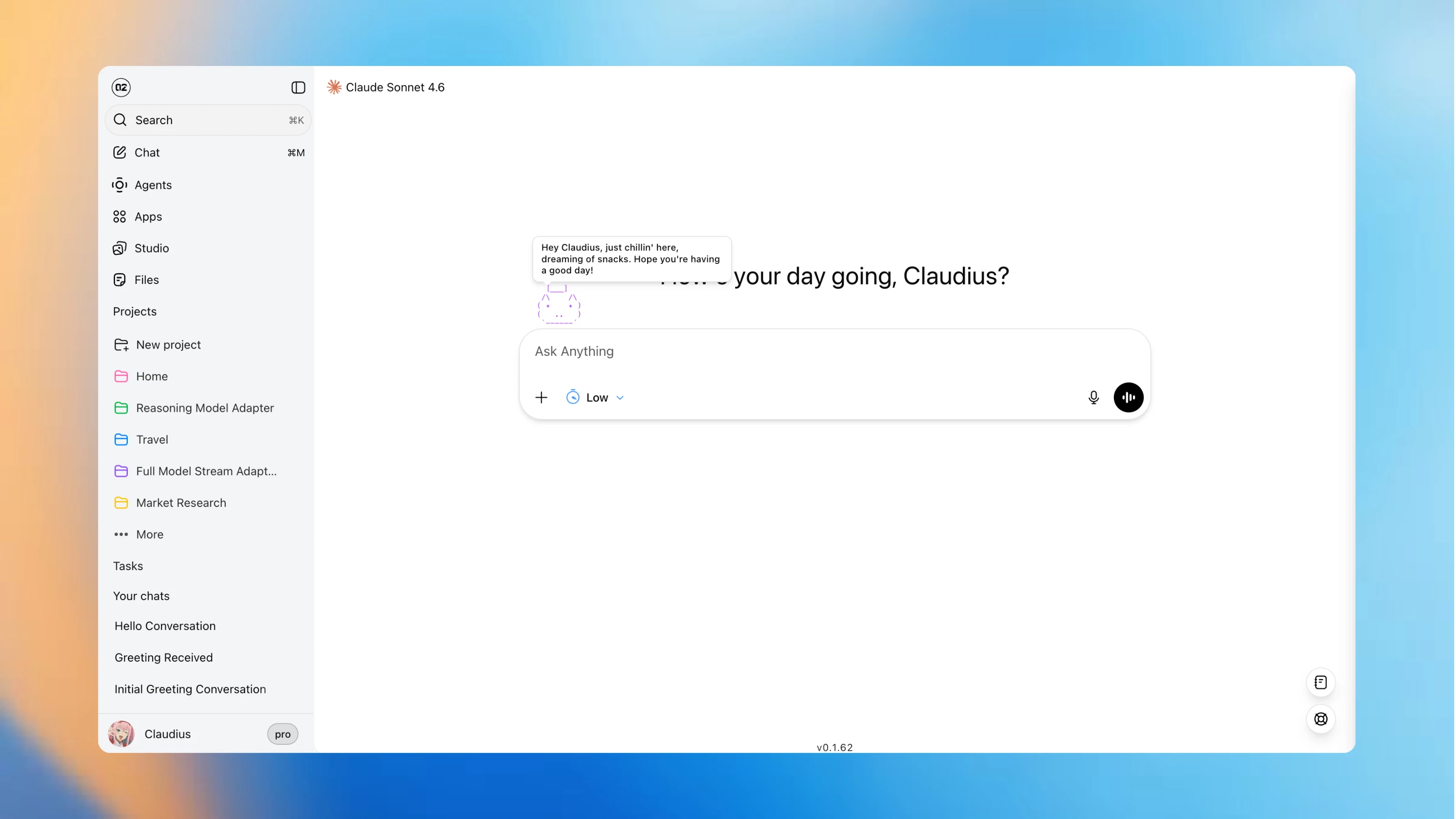Screen dimensions: 1456x819
Task: Expand More projects in the sidebar
Action: [x=149, y=534]
